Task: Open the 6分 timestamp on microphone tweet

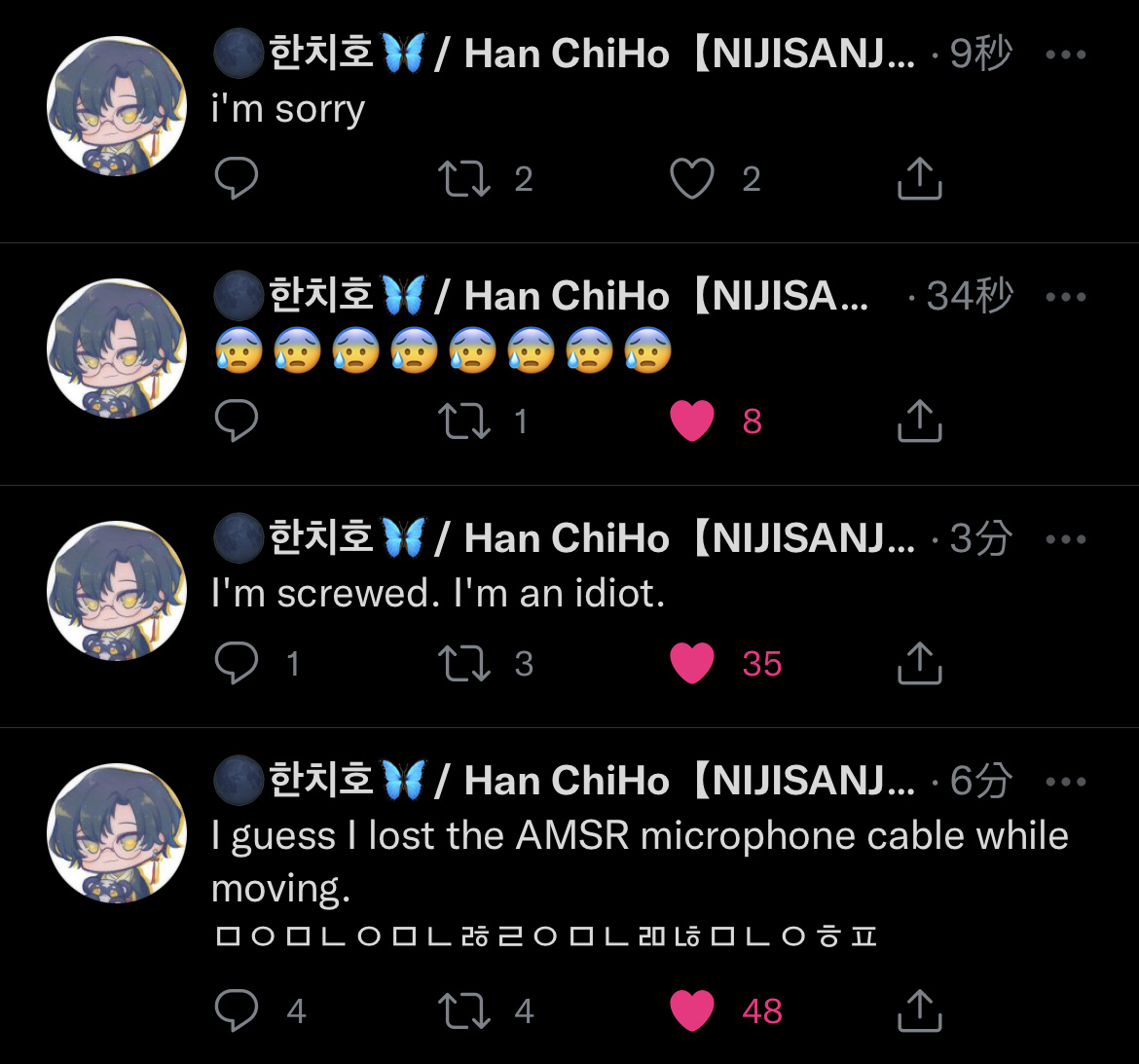Action: click(980, 782)
